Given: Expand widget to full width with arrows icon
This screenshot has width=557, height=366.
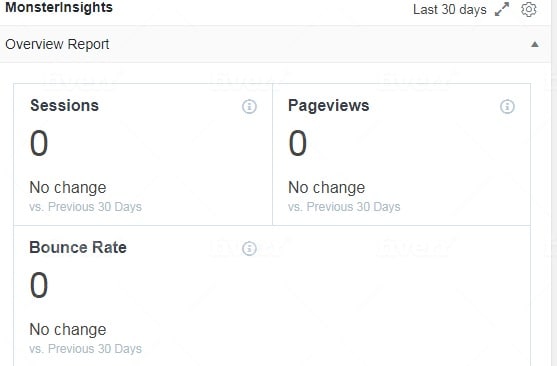Looking at the screenshot, I should pyautogui.click(x=502, y=9).
